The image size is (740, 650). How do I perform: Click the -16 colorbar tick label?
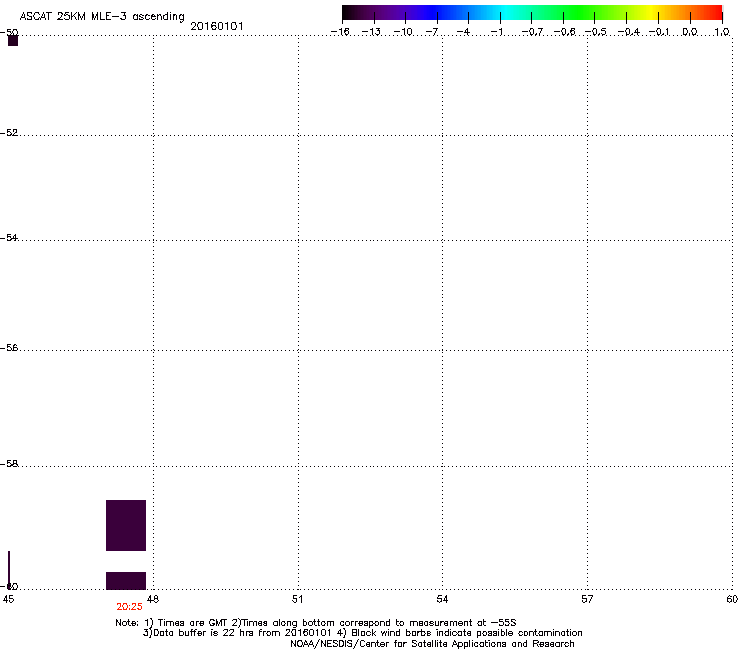[x=340, y=32]
